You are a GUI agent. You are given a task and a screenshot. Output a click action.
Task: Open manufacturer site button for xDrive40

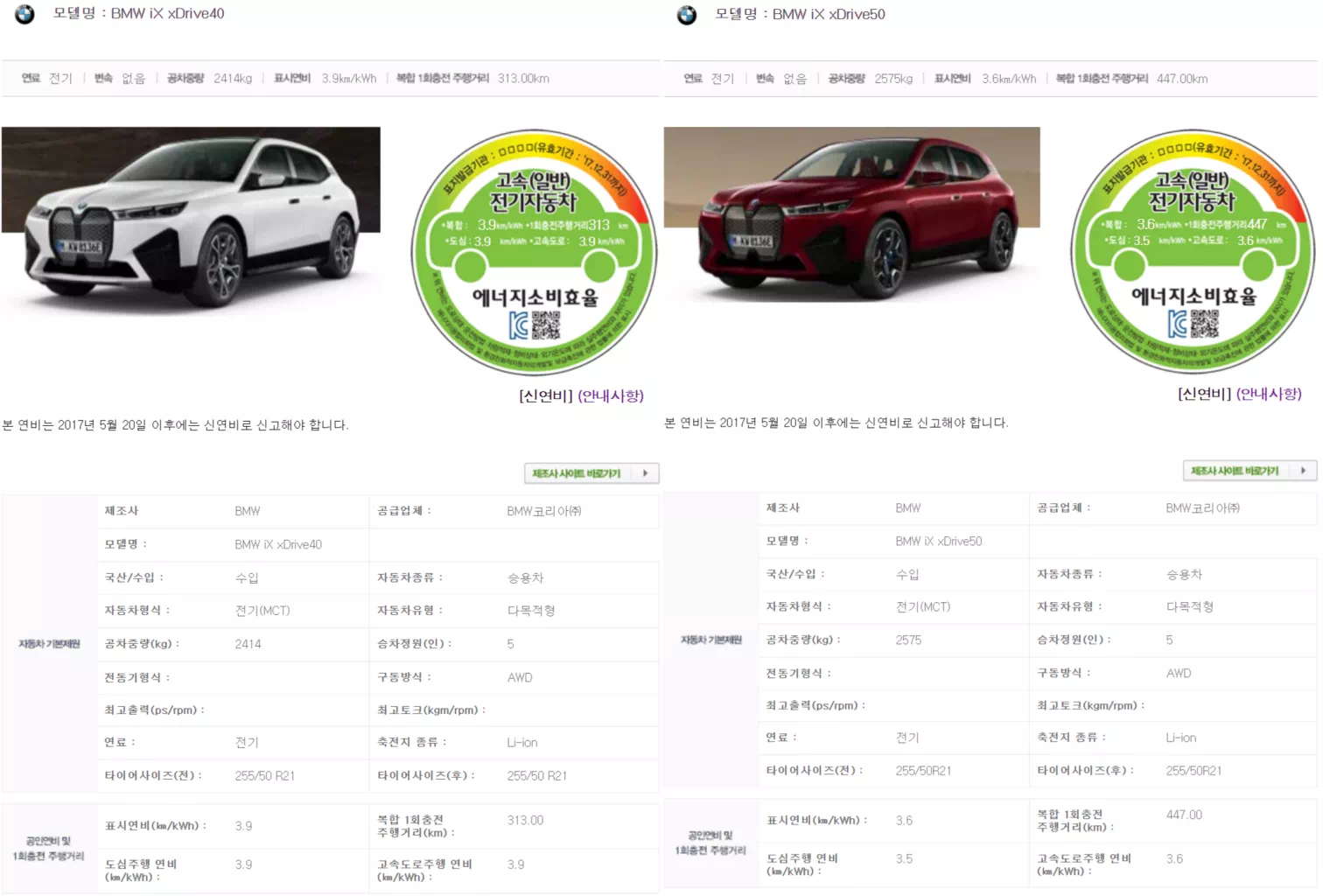[591, 473]
